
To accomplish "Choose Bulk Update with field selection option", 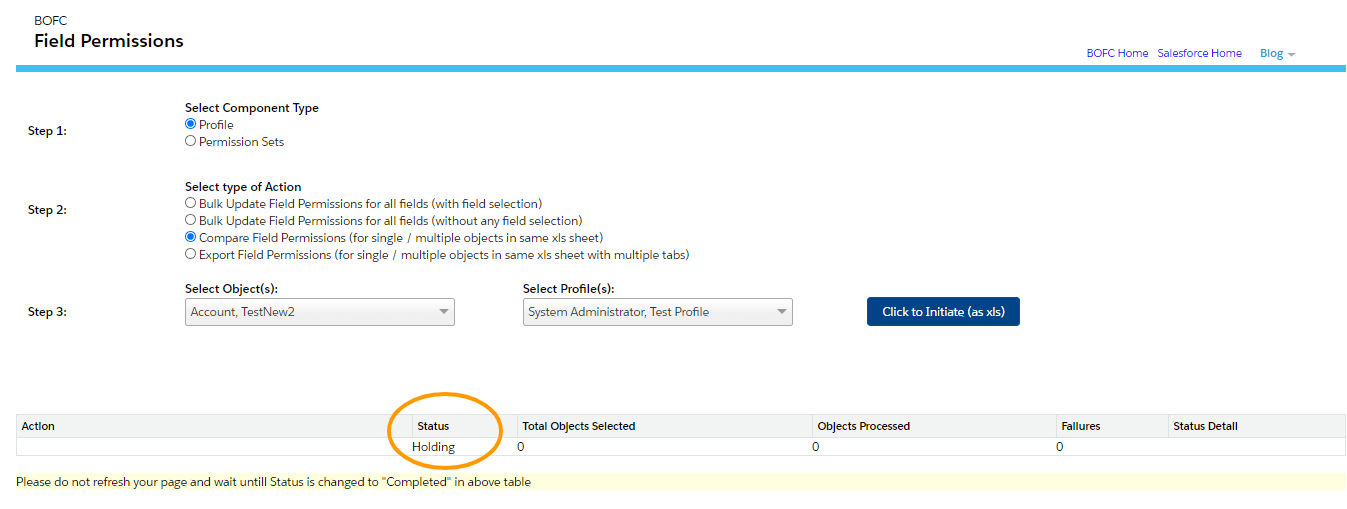I will (x=190, y=203).
